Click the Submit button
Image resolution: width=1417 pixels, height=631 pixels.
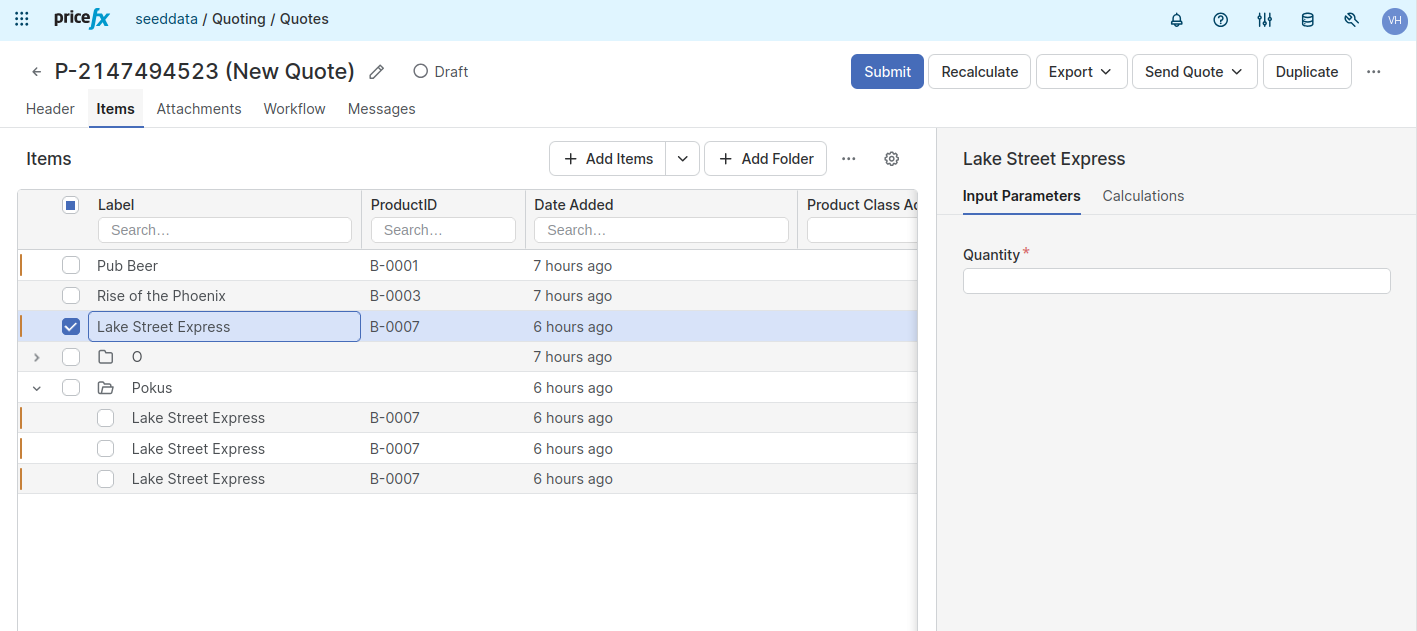(887, 72)
